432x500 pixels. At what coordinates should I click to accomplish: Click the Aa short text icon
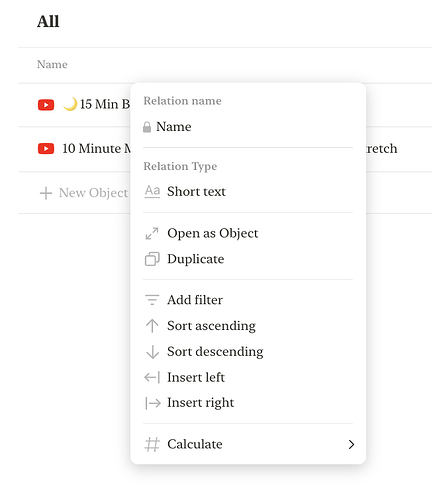click(152, 192)
